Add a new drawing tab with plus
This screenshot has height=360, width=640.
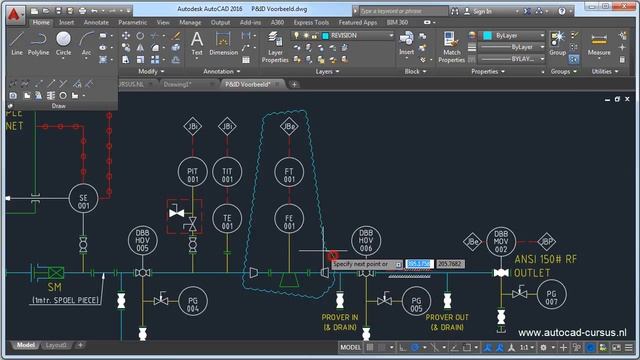294,84
